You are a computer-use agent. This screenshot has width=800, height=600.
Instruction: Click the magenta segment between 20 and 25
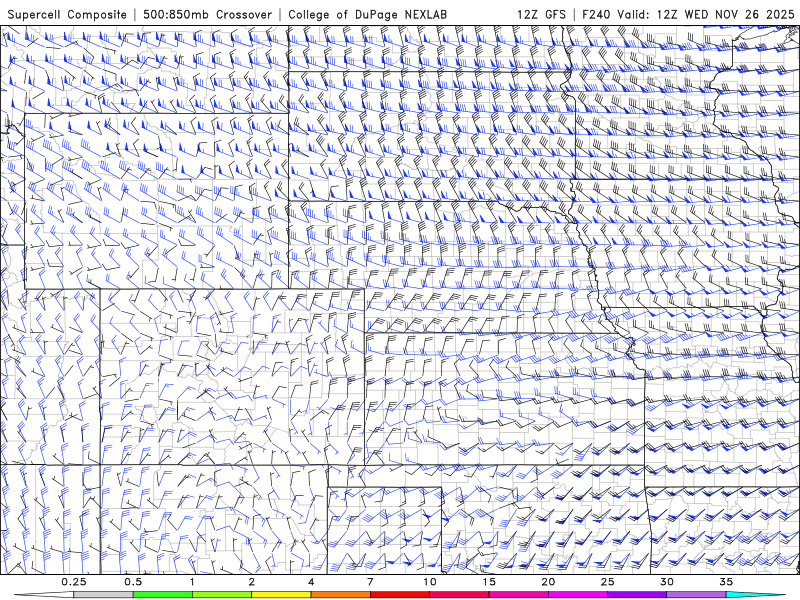pyautogui.click(x=578, y=595)
